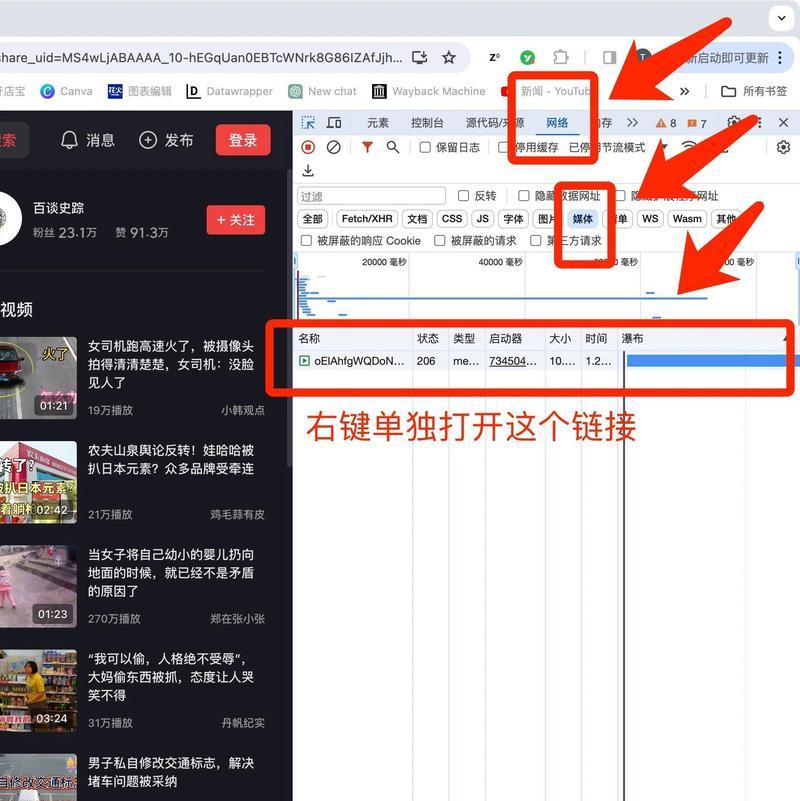Screen dimensions: 800x801
Task: Close the DevTools panel
Action: (783, 123)
